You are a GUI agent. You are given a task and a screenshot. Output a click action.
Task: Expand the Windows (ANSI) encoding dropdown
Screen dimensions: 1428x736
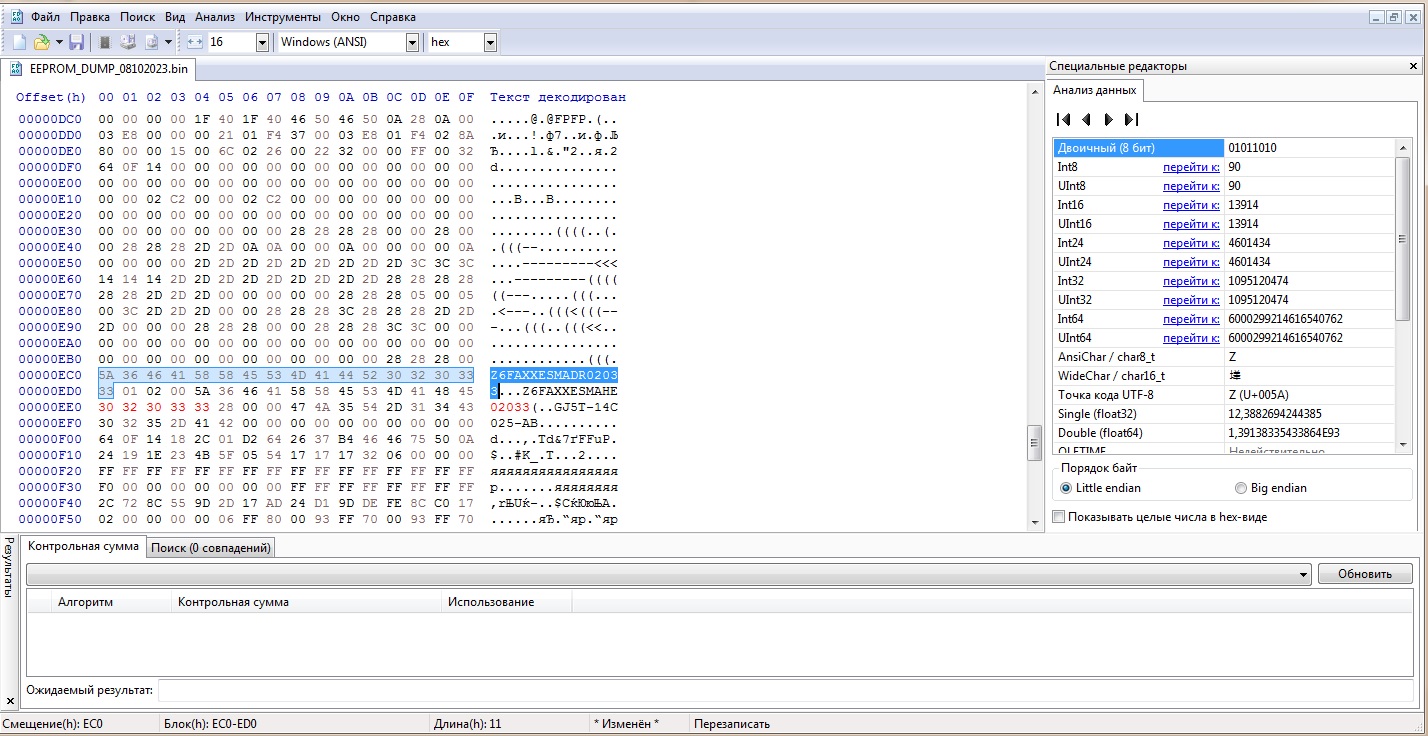click(412, 42)
